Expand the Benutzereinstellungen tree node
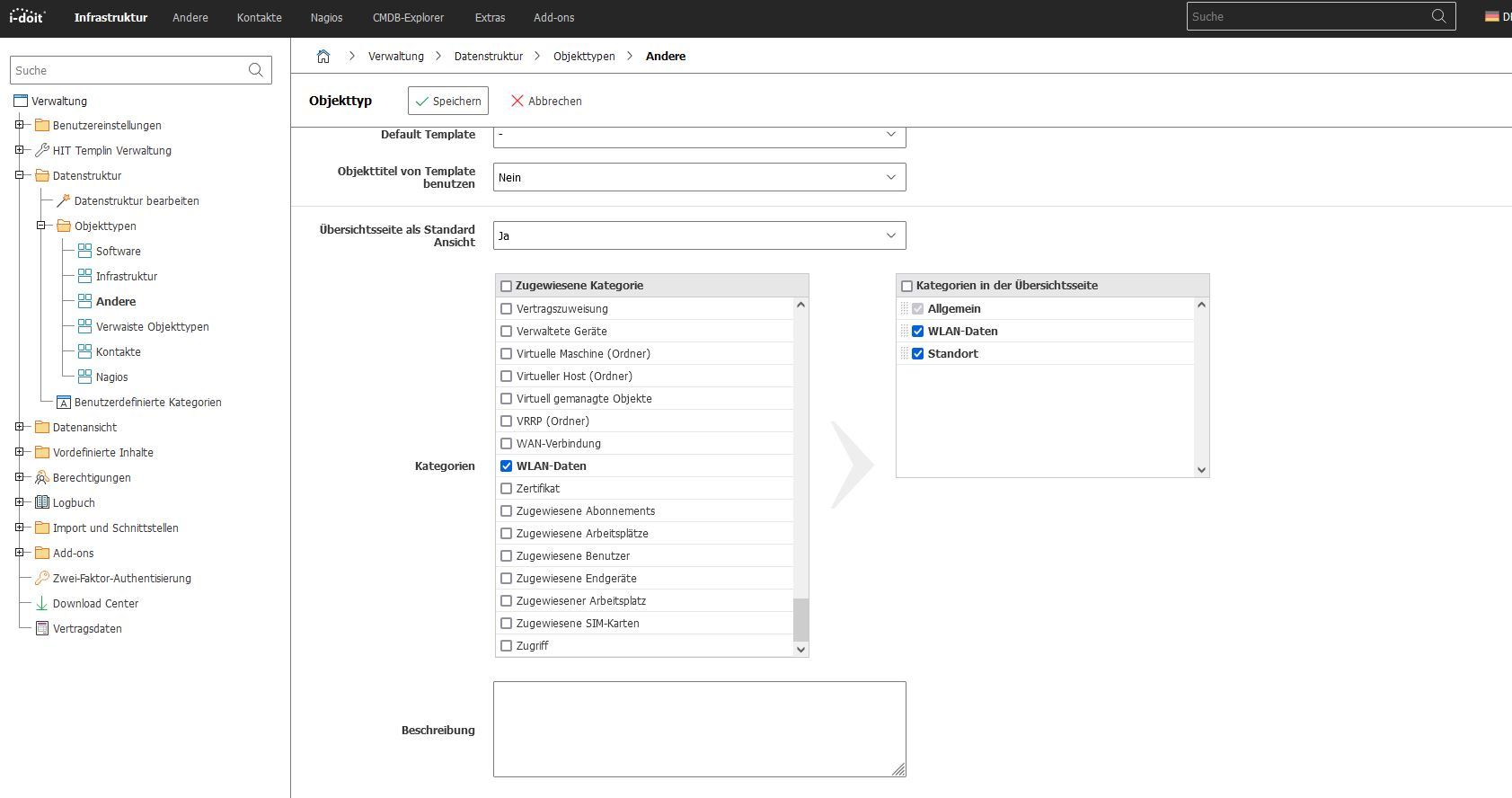The height and width of the screenshot is (798, 1512). pos(19,125)
